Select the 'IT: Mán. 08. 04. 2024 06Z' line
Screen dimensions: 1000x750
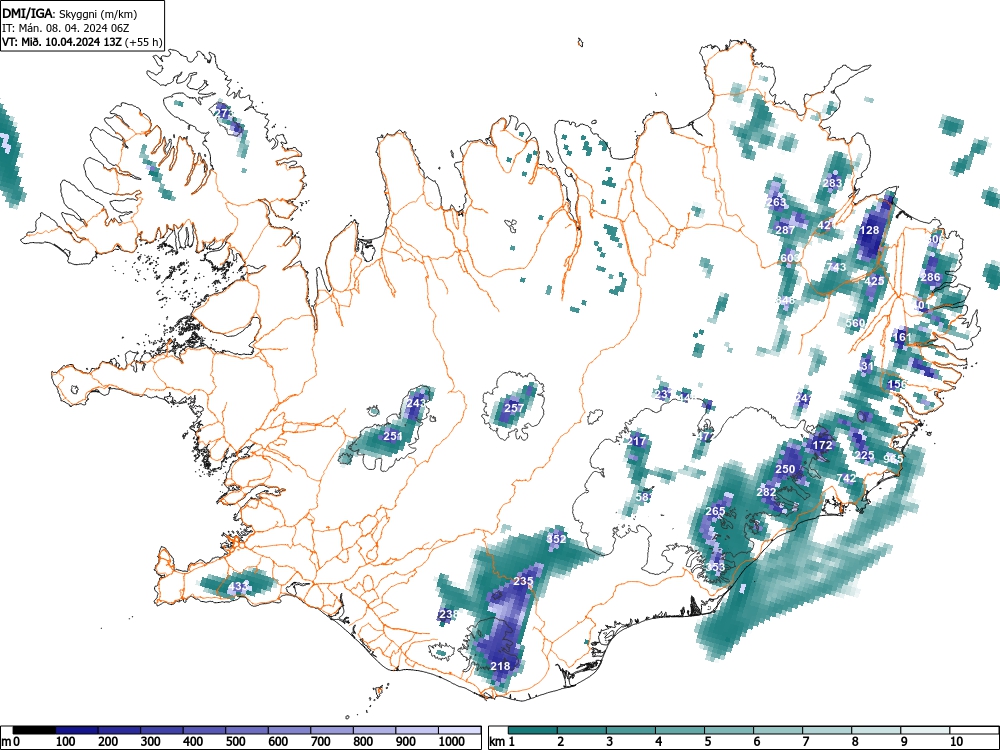tap(66, 28)
